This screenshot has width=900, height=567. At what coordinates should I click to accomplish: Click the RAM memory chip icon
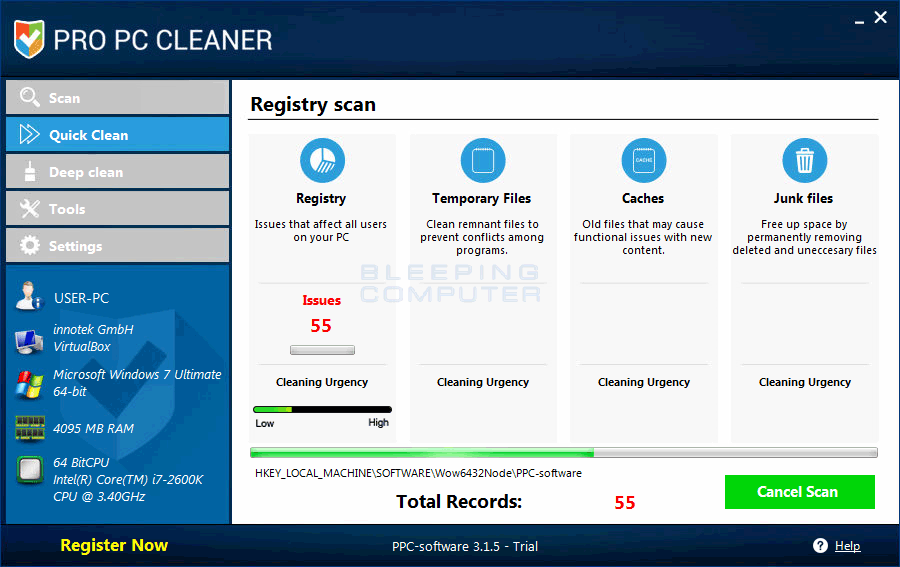click(30, 428)
